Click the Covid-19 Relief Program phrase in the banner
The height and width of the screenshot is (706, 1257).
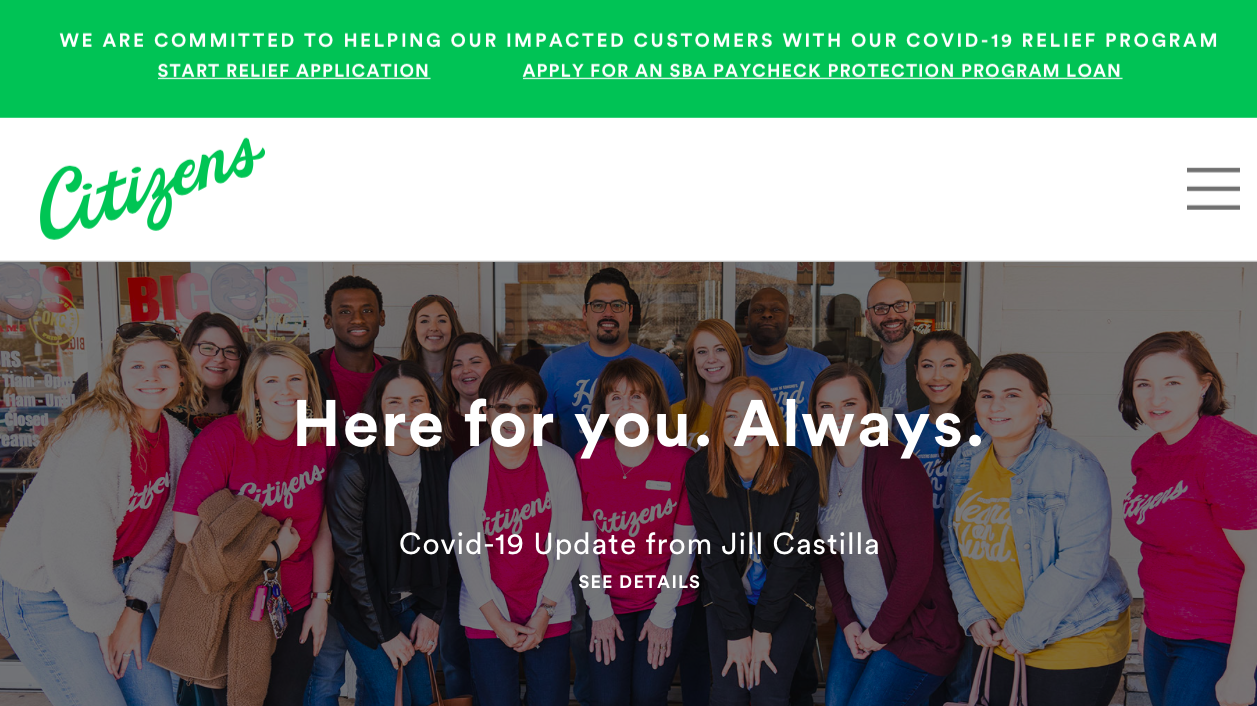tap(1062, 41)
